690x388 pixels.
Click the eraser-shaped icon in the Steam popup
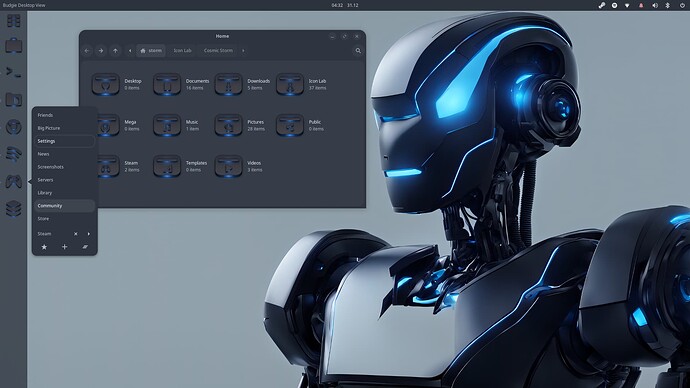point(85,247)
